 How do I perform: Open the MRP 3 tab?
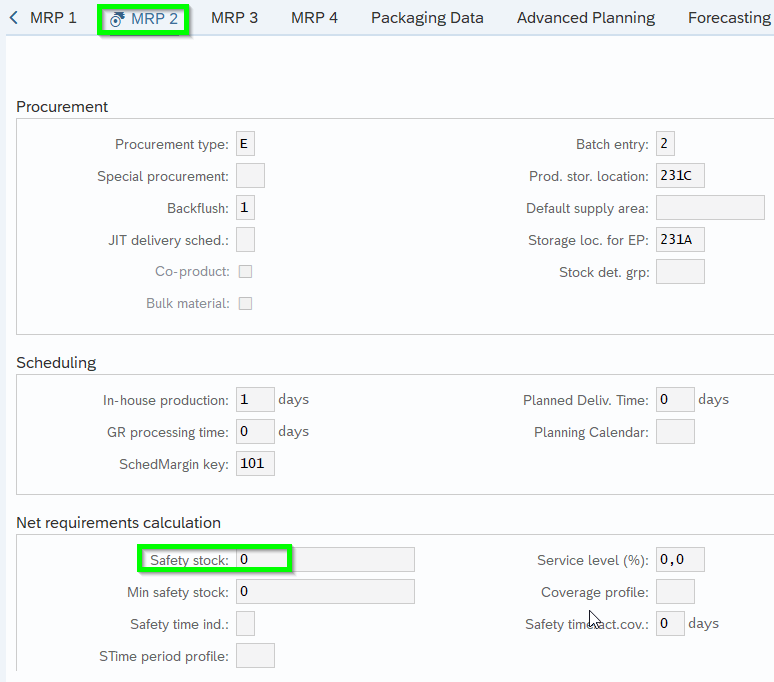[x=234, y=18]
